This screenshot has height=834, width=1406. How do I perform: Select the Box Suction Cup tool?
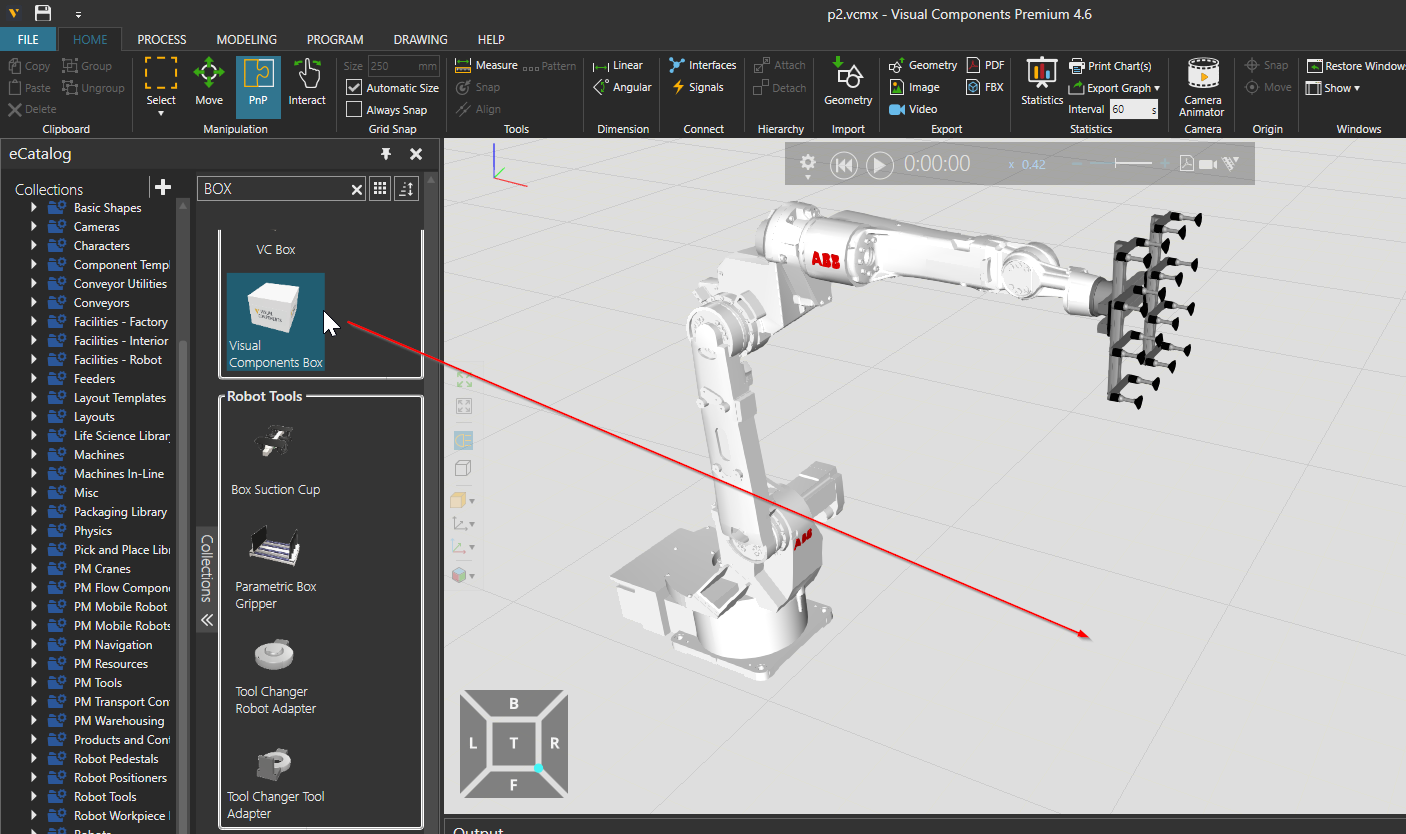(276, 460)
